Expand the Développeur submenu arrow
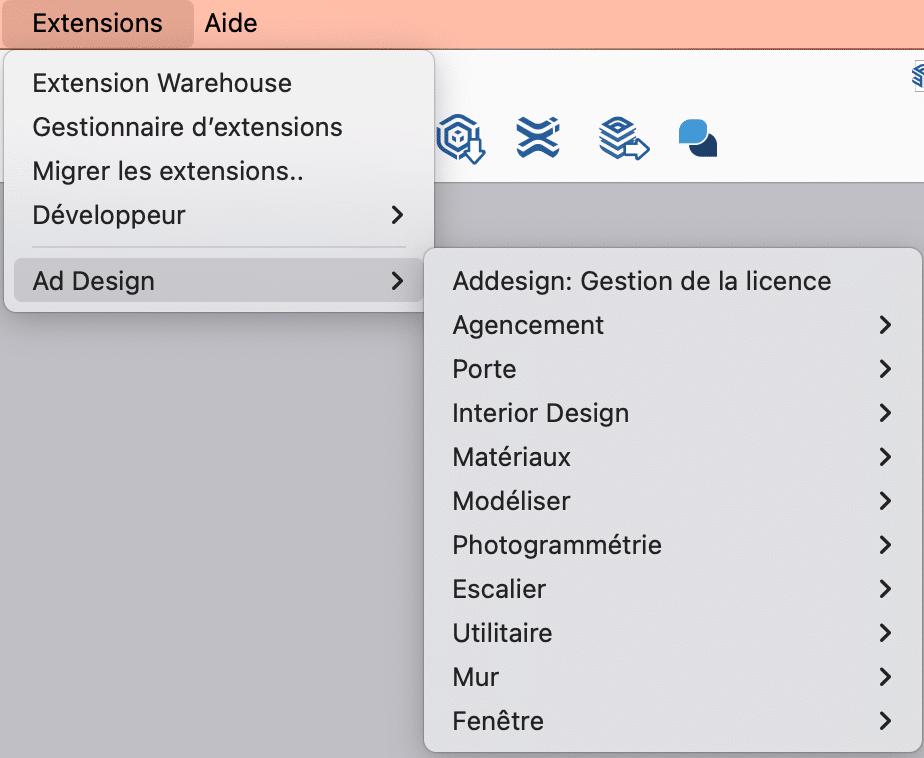The height and width of the screenshot is (758, 924). pyautogui.click(x=397, y=215)
